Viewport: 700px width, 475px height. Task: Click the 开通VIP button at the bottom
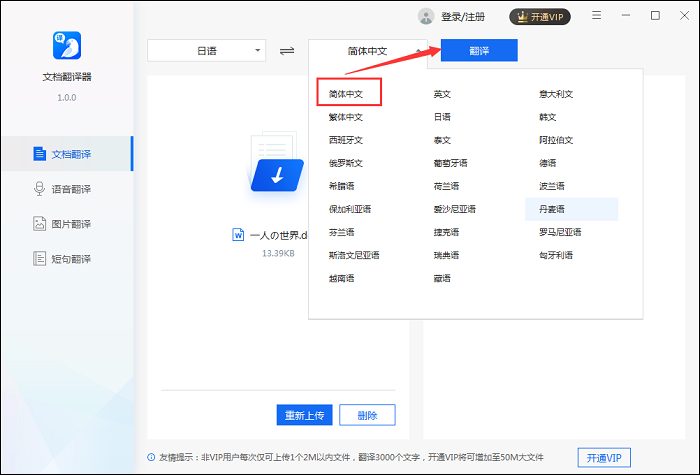[x=604, y=458]
